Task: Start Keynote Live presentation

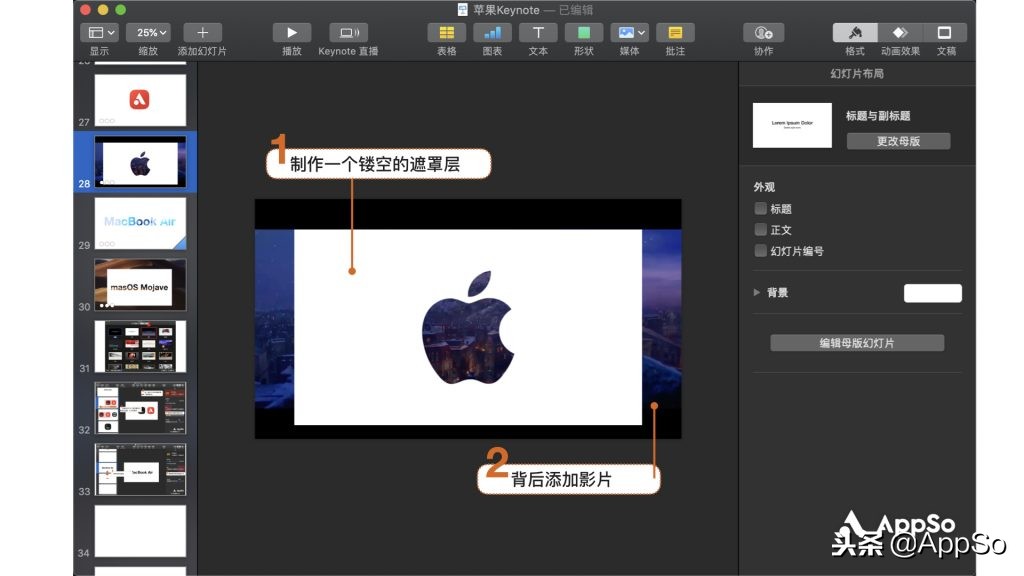Action: 347,32
